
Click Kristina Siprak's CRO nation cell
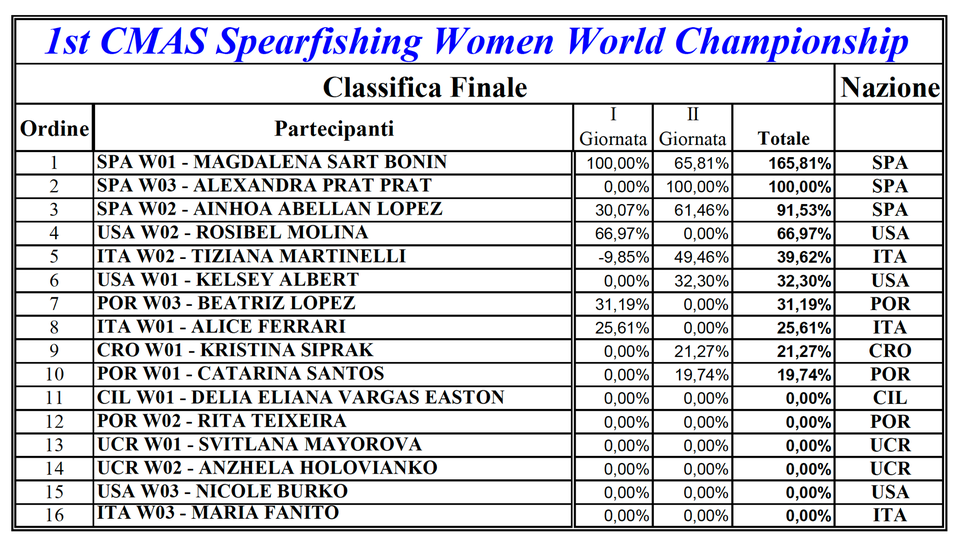tap(890, 351)
